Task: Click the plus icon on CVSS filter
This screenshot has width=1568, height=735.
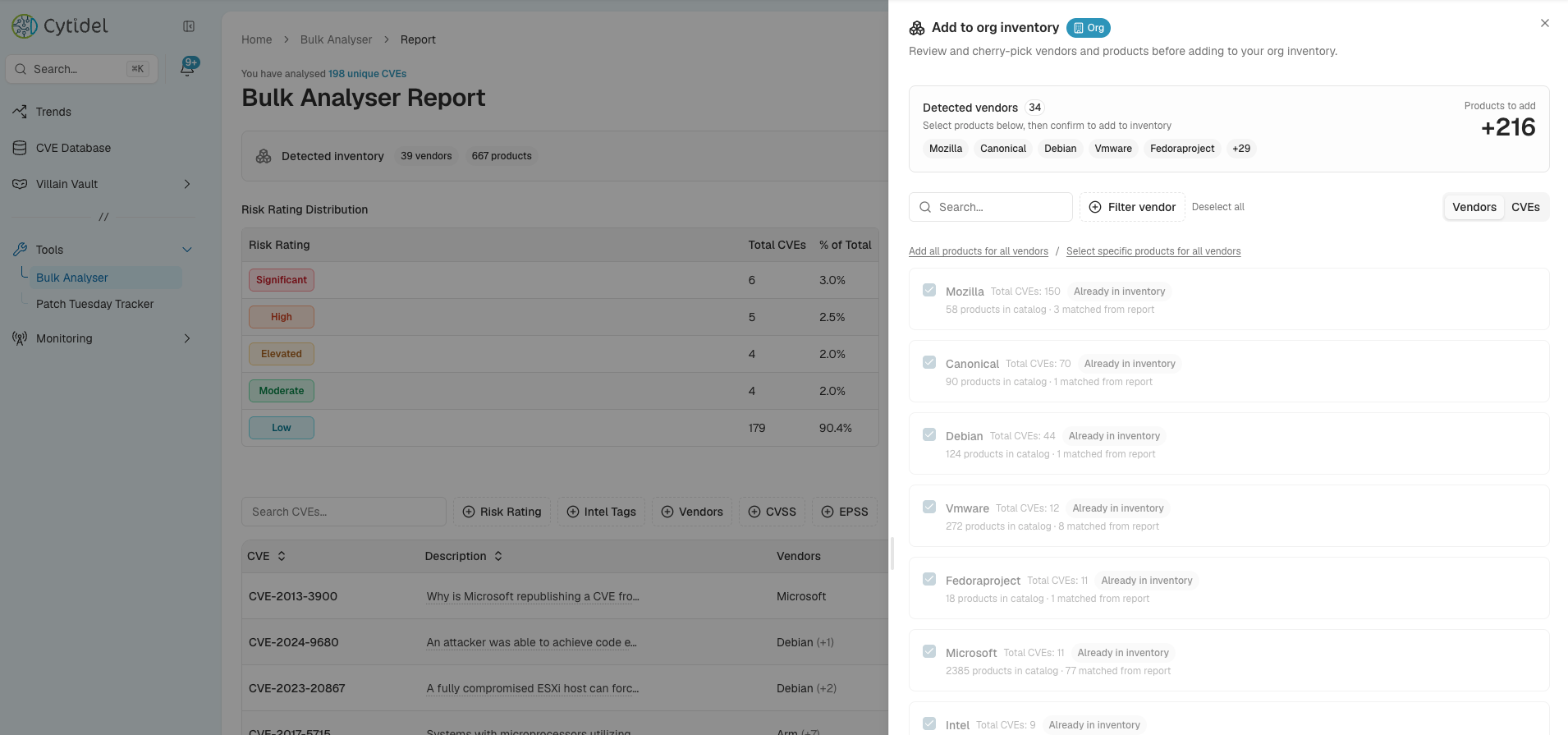Action: [754, 512]
